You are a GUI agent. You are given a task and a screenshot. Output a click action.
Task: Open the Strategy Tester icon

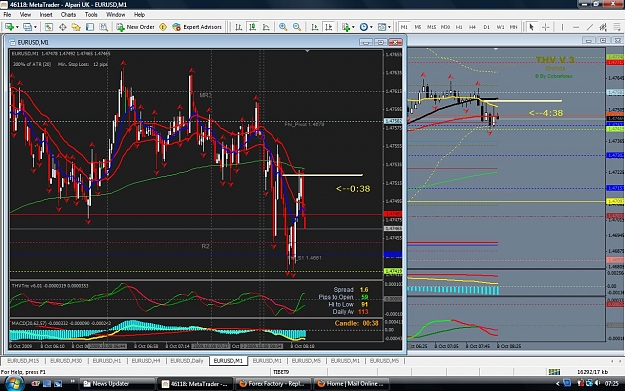tap(103, 27)
